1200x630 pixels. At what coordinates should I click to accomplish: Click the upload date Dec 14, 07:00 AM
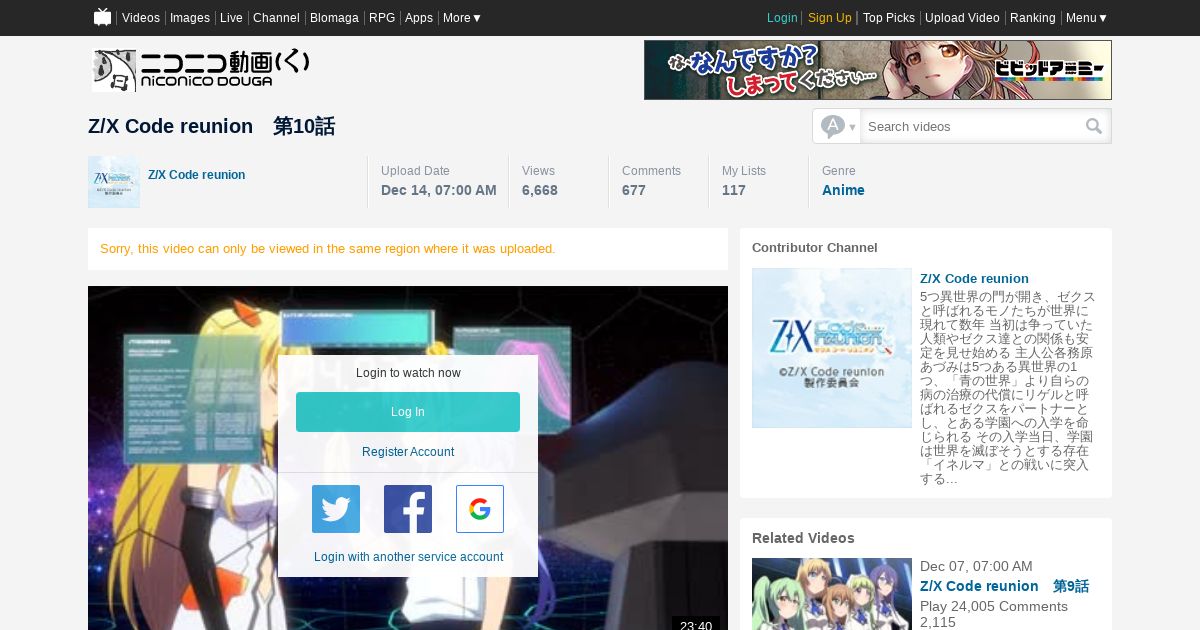439,190
